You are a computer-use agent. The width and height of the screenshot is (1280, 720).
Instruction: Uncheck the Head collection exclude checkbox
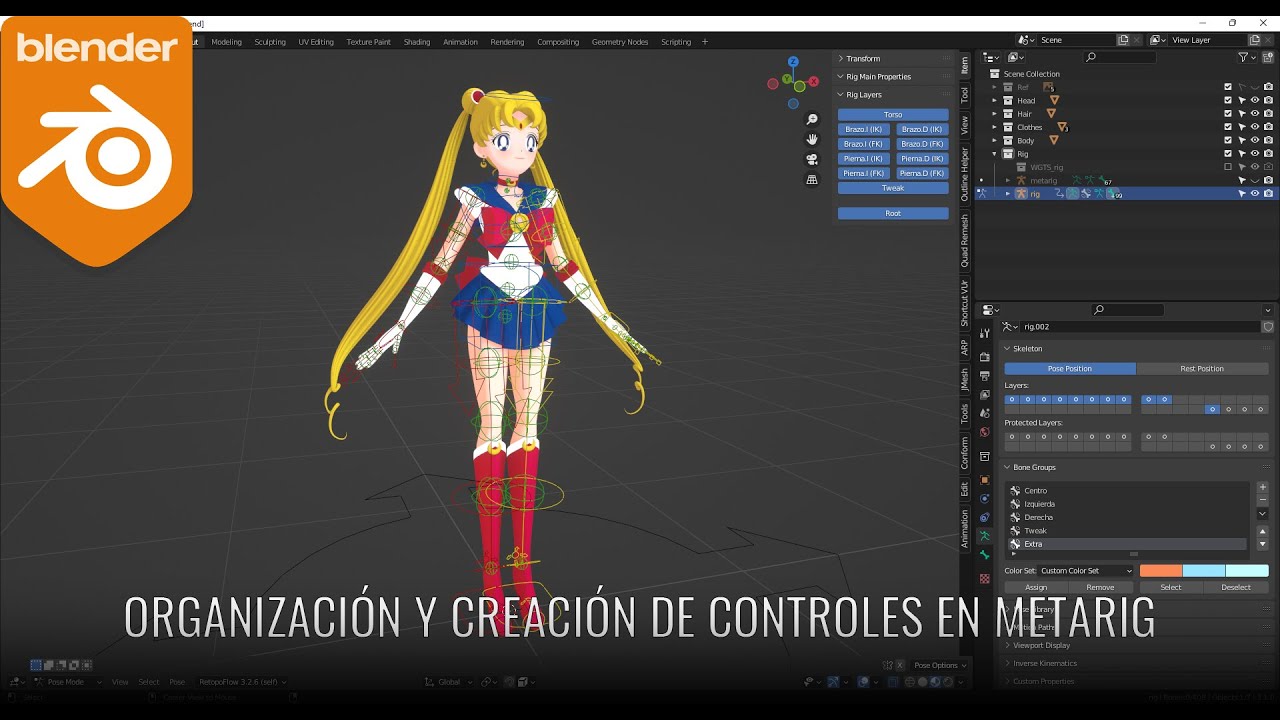(1228, 100)
